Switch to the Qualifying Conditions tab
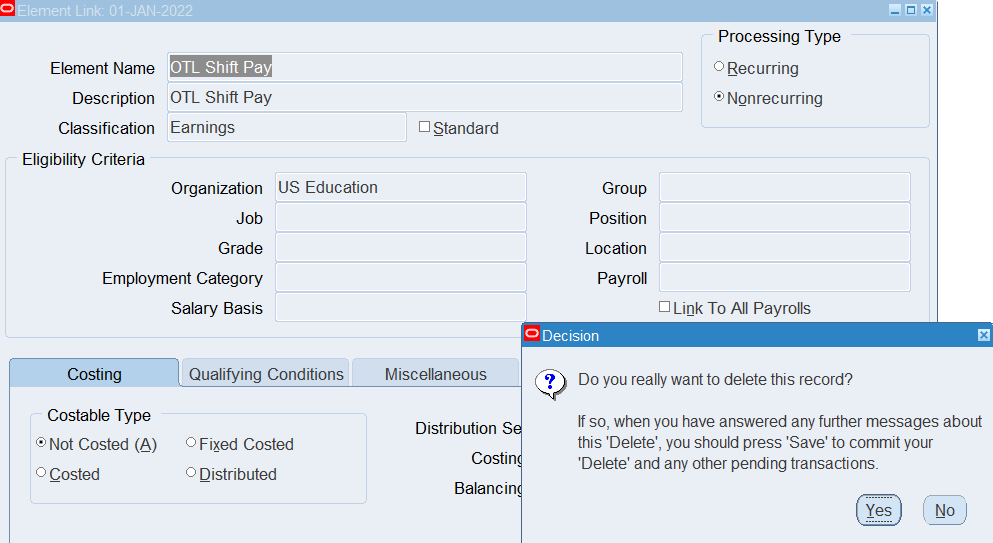Viewport: 993px width, 543px height. [x=266, y=374]
